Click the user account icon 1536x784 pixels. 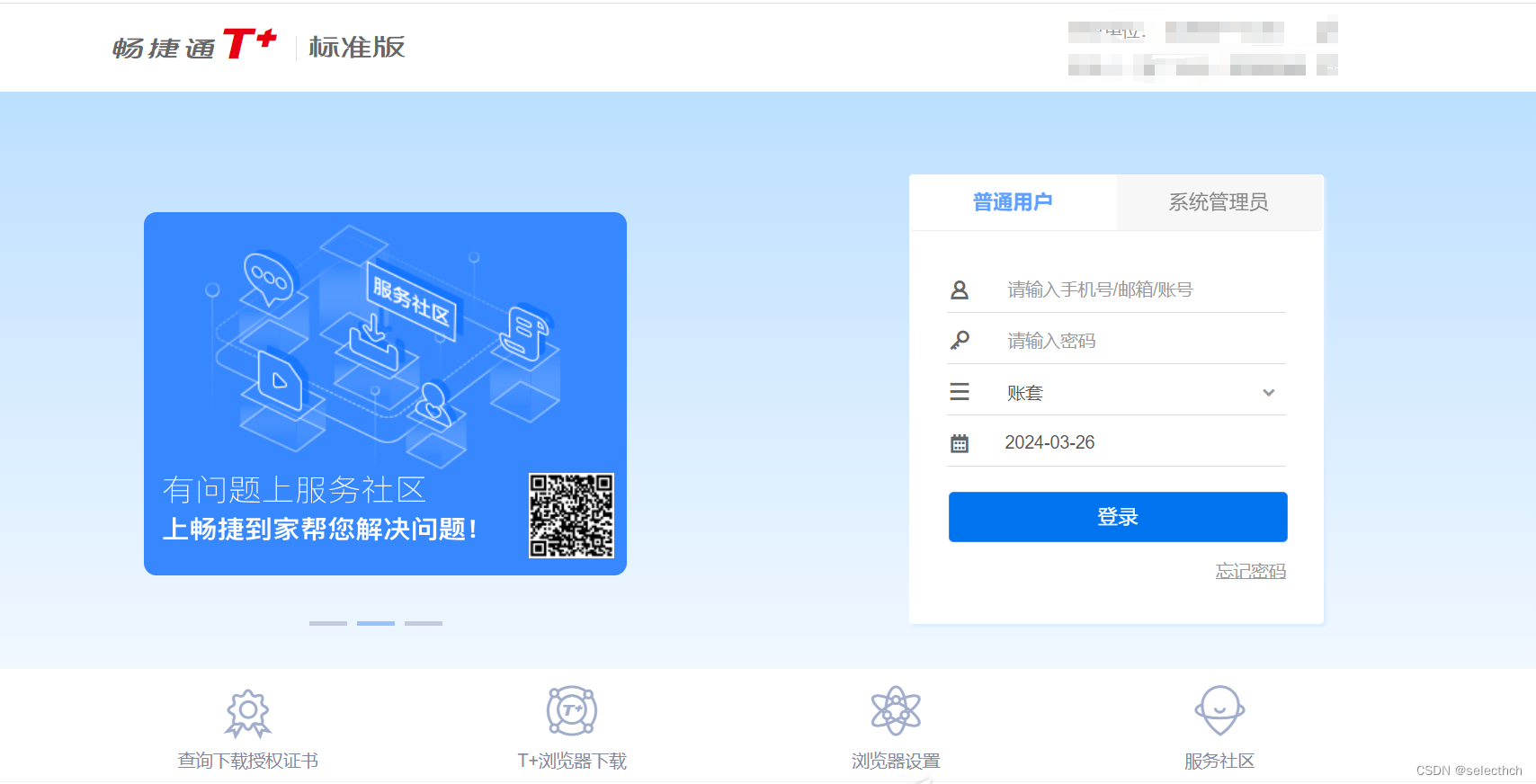pyautogui.click(x=960, y=290)
